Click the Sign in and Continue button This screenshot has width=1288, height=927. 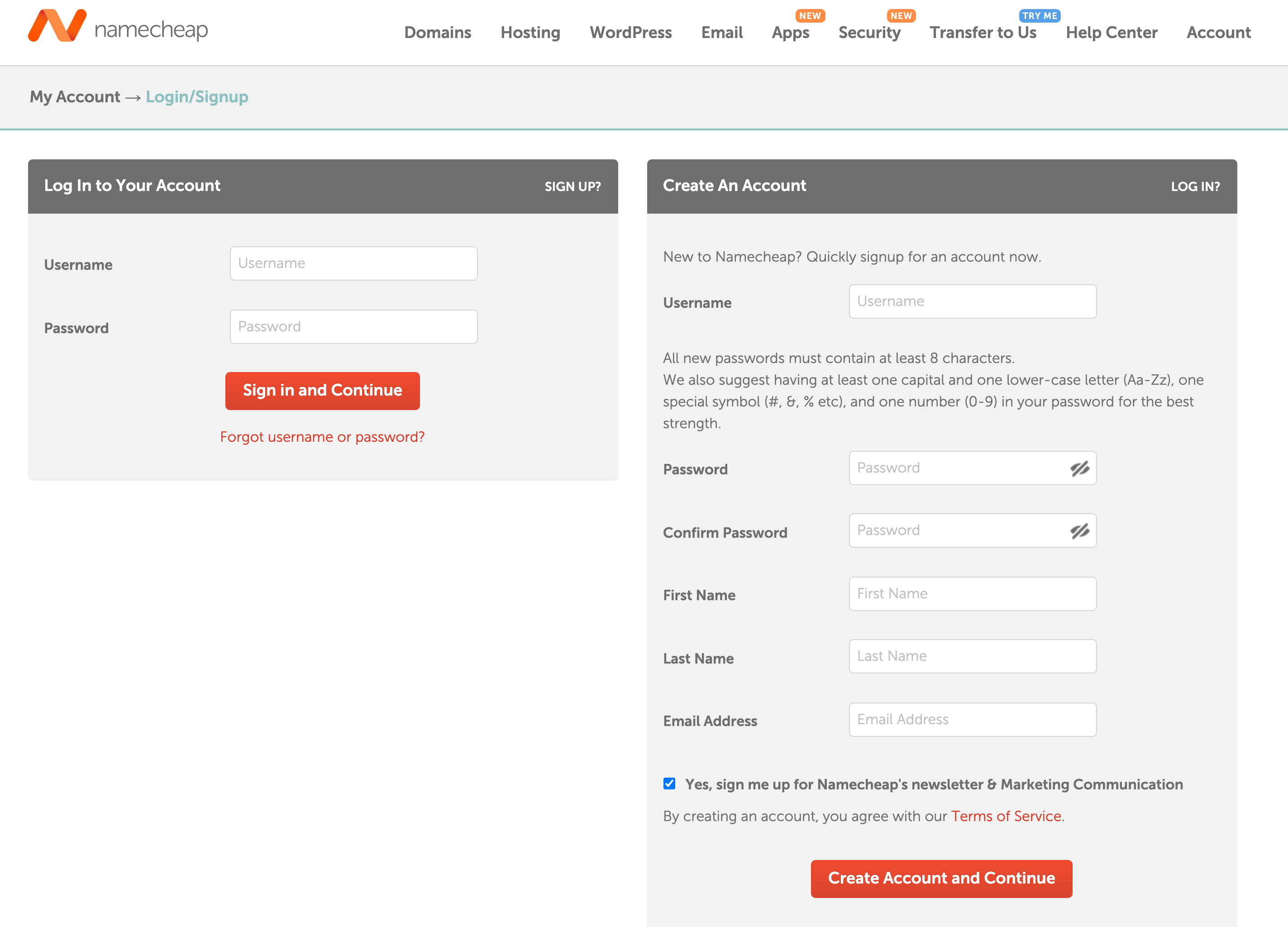click(323, 391)
